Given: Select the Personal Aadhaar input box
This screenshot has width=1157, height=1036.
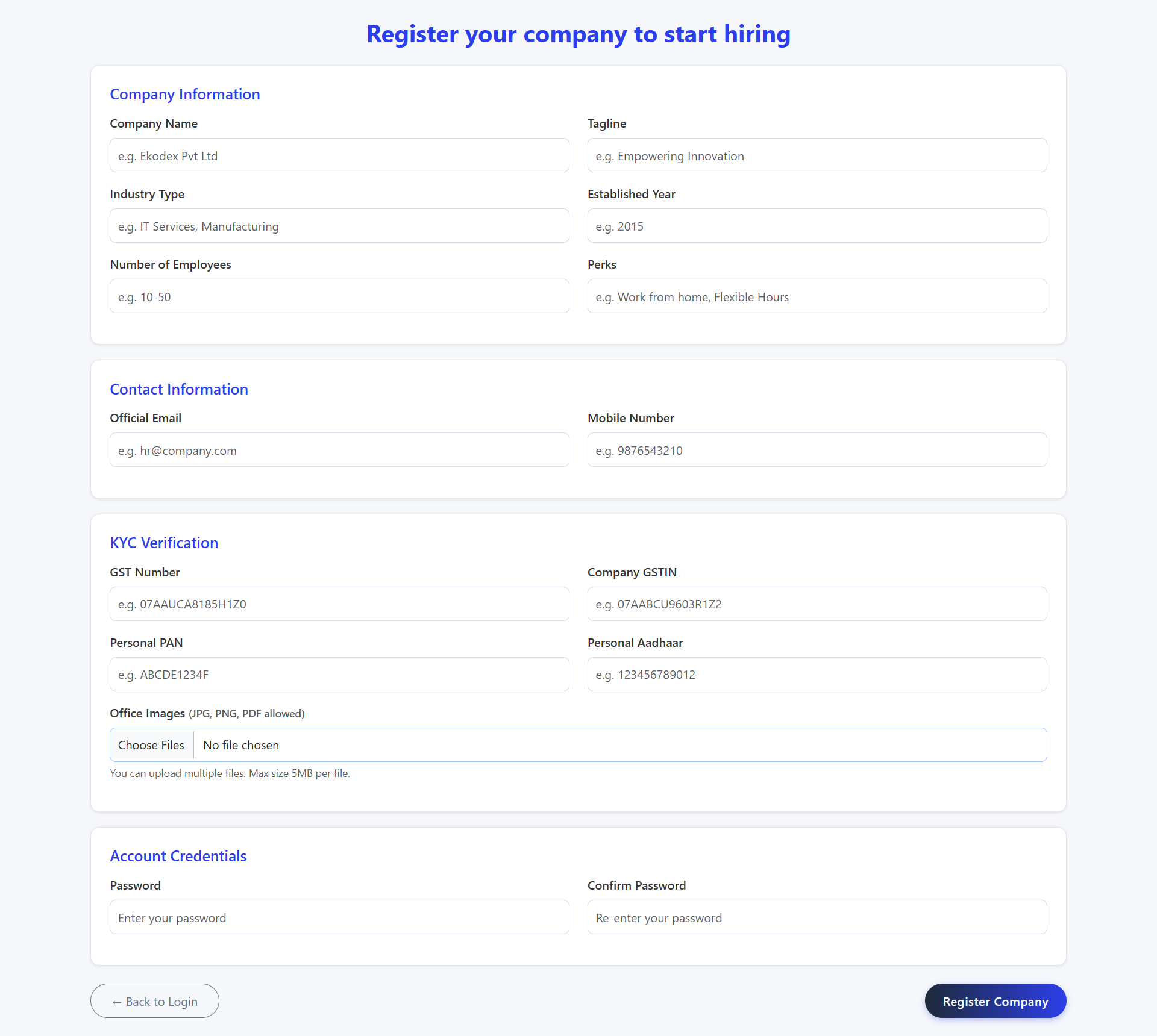Looking at the screenshot, I should click(x=817, y=674).
